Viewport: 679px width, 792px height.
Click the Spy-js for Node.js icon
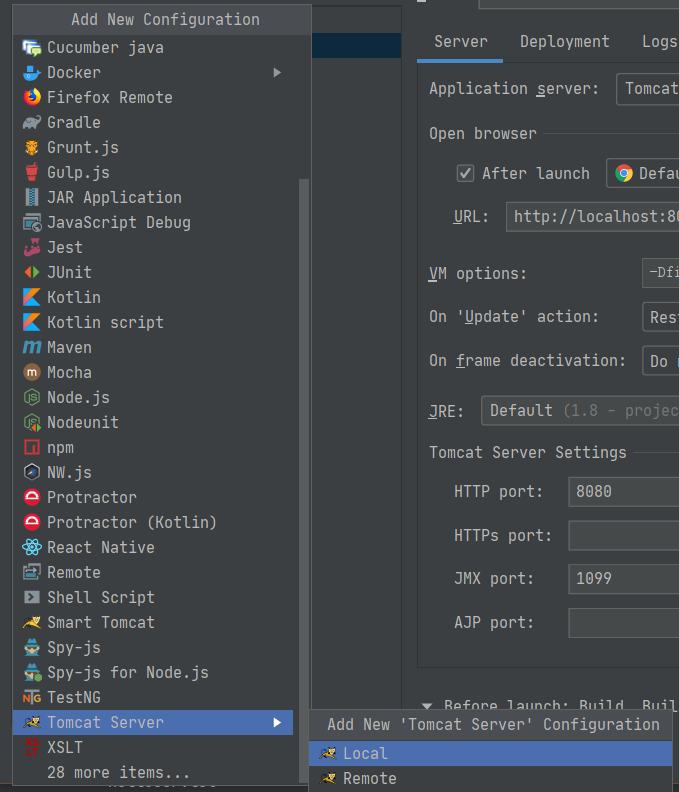(31, 673)
